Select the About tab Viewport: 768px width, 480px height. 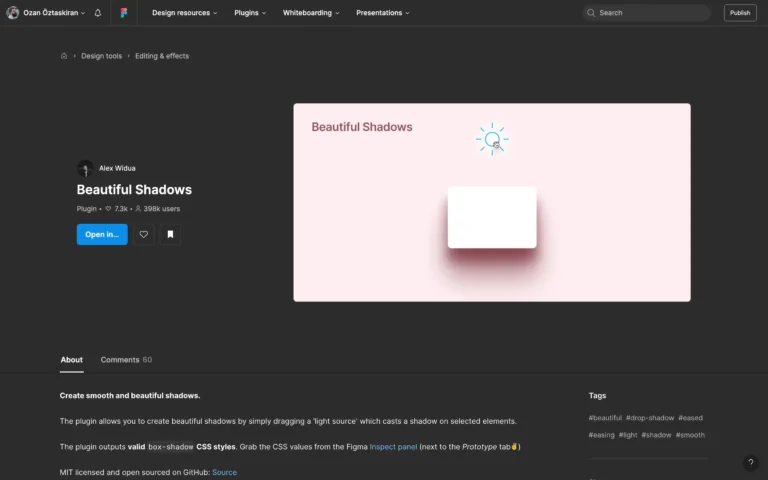(x=72, y=360)
